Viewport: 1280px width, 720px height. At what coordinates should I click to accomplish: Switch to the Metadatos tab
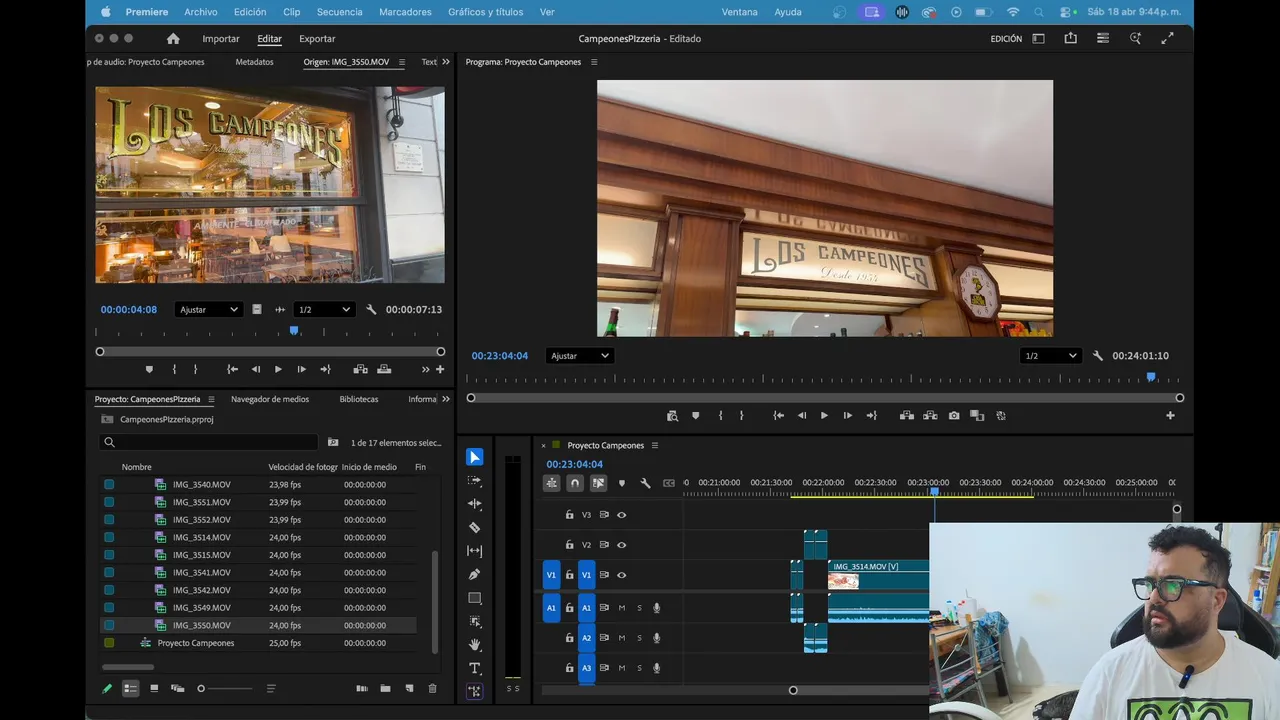(254, 62)
